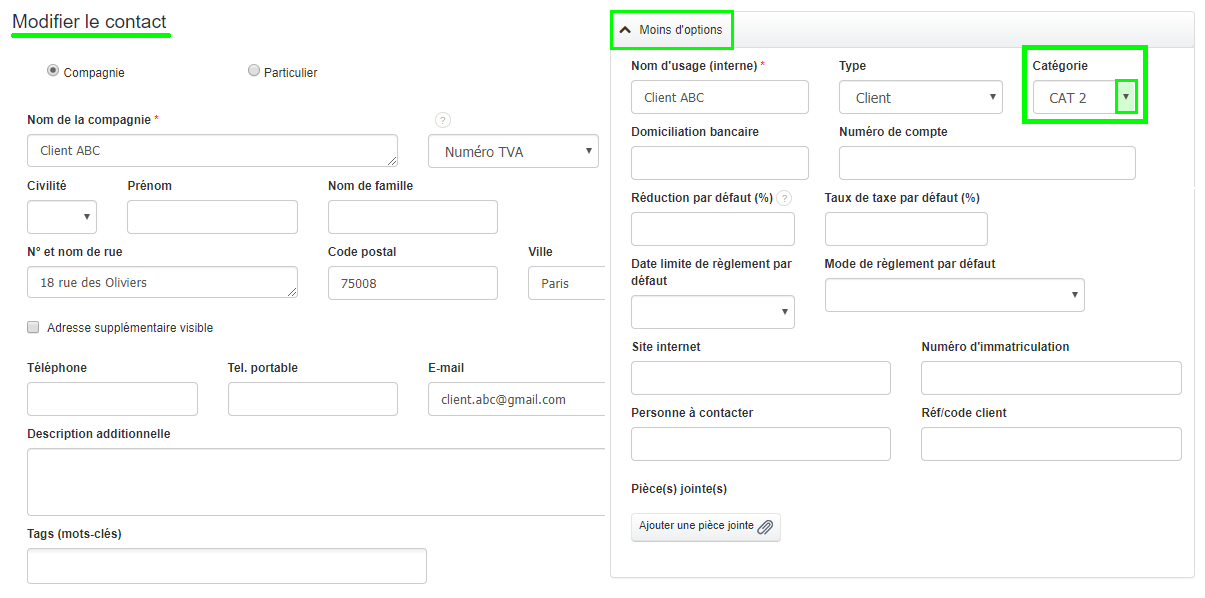Click the Code postal field

412,283
